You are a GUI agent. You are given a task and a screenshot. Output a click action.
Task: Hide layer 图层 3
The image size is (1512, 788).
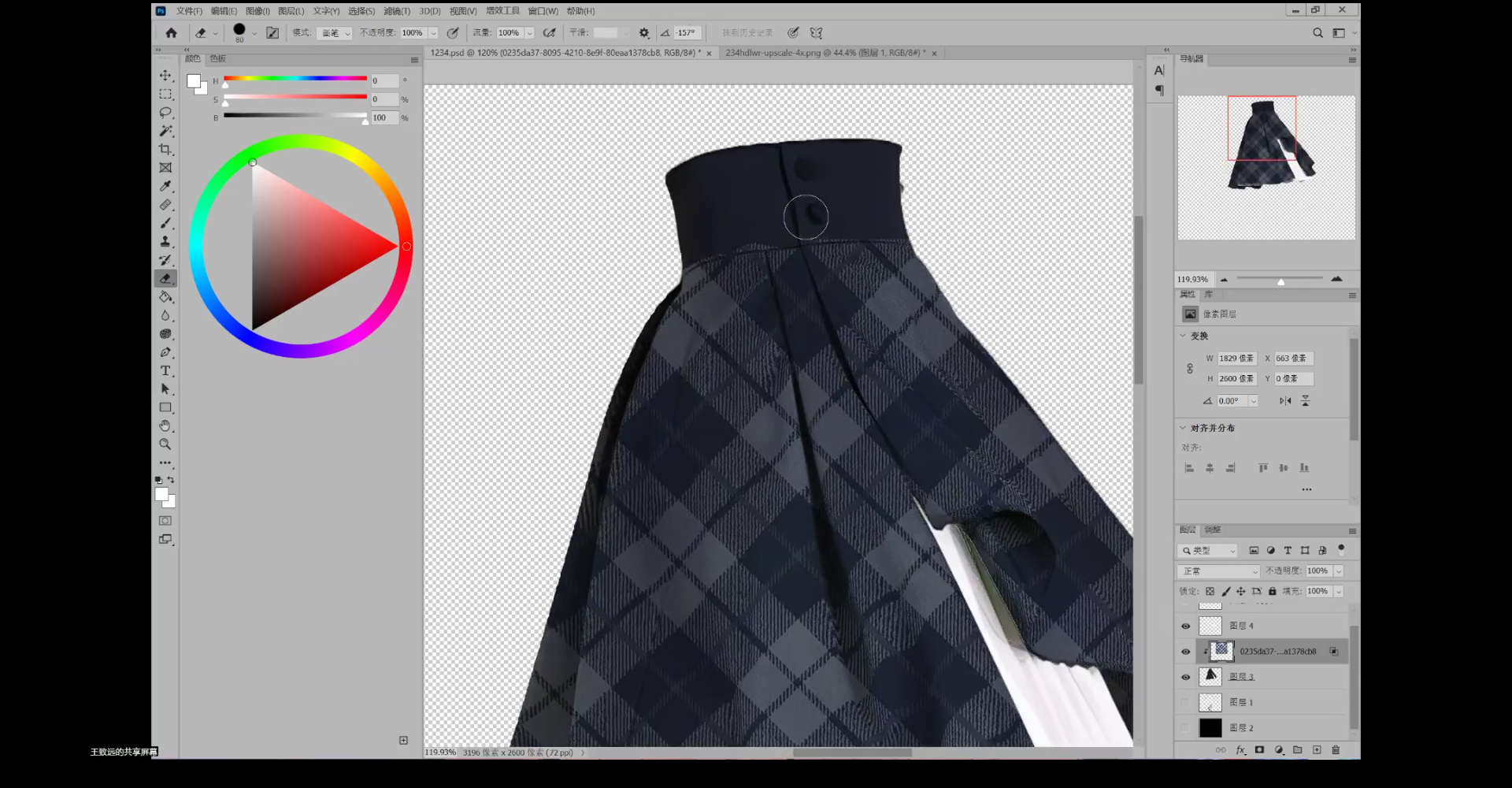tap(1185, 677)
